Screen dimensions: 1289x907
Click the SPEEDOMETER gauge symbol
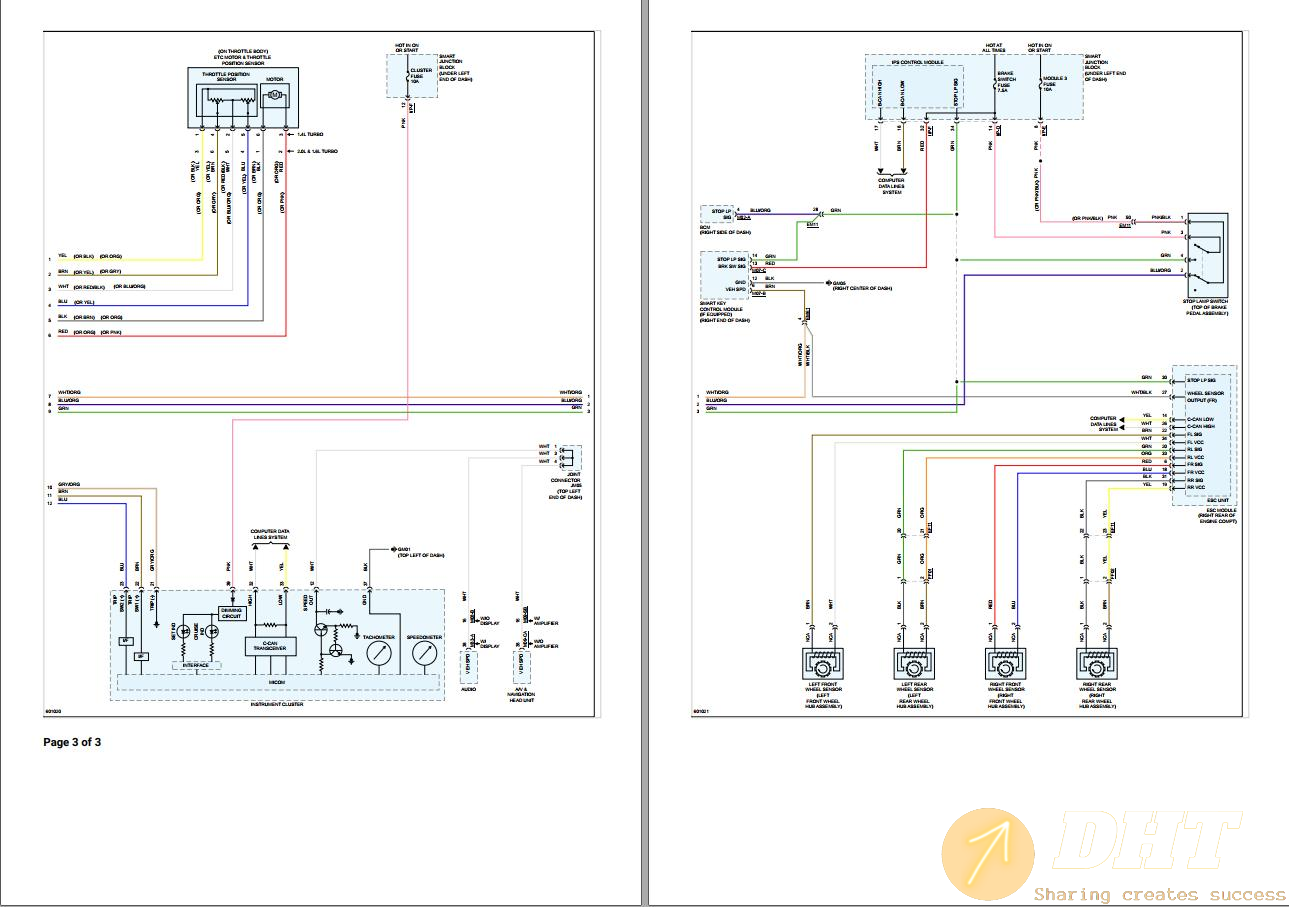(425, 655)
